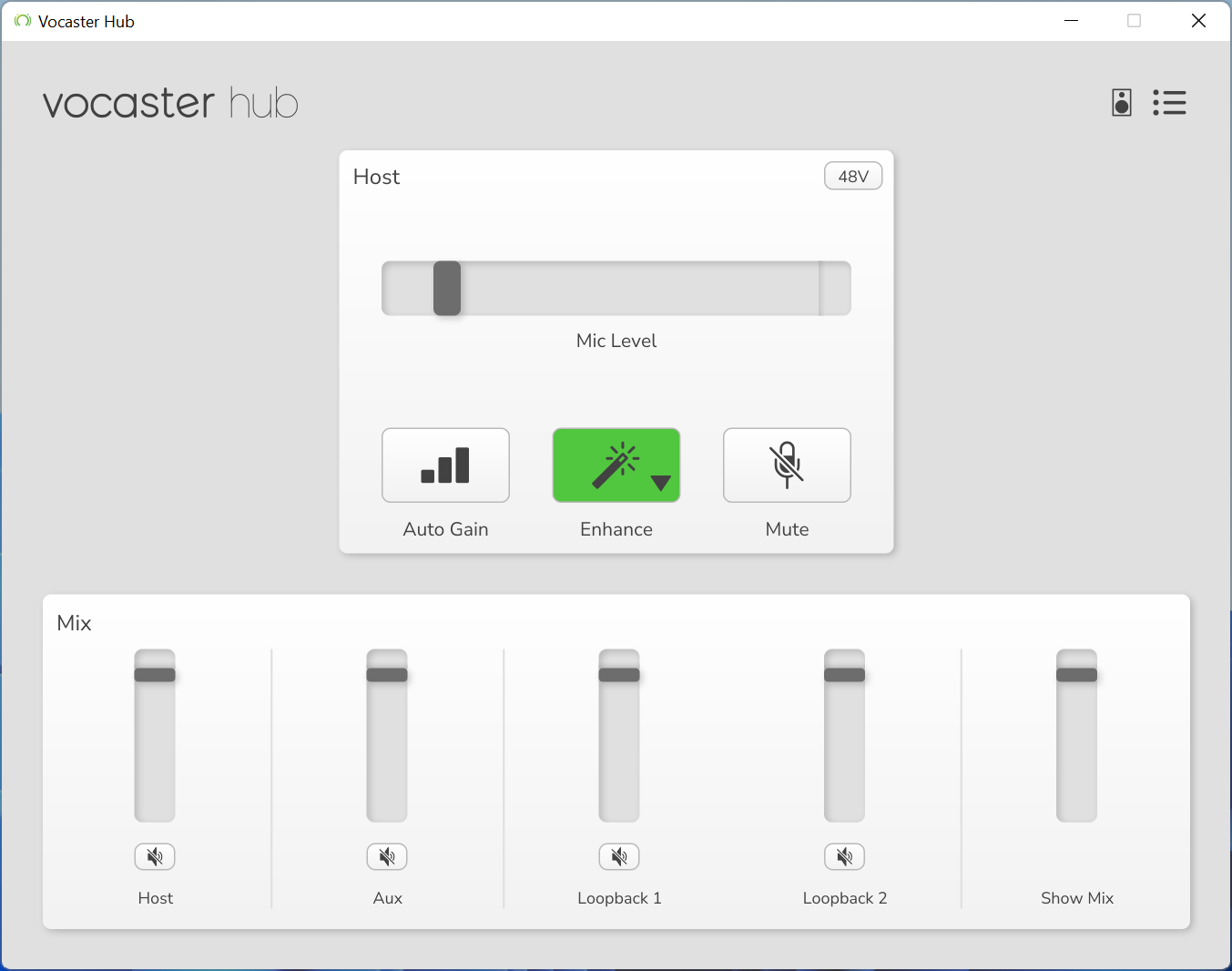Click the Show Mix label
1232x971 pixels.
coord(1077,898)
